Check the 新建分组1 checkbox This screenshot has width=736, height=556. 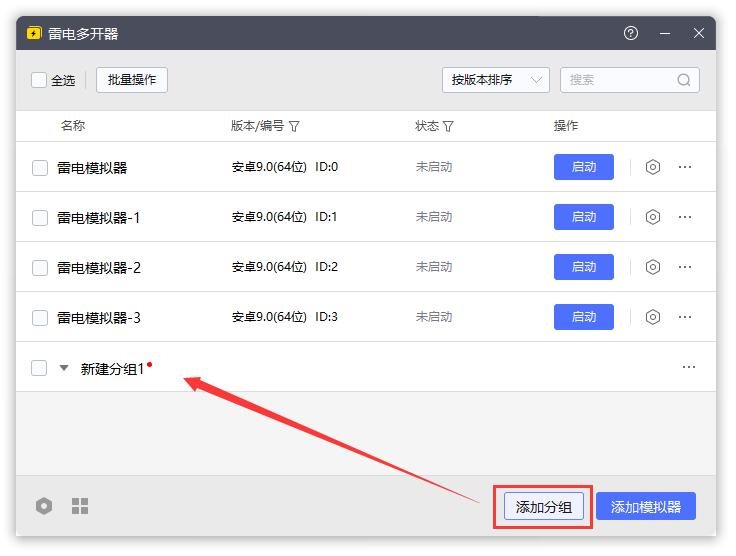click(39, 368)
